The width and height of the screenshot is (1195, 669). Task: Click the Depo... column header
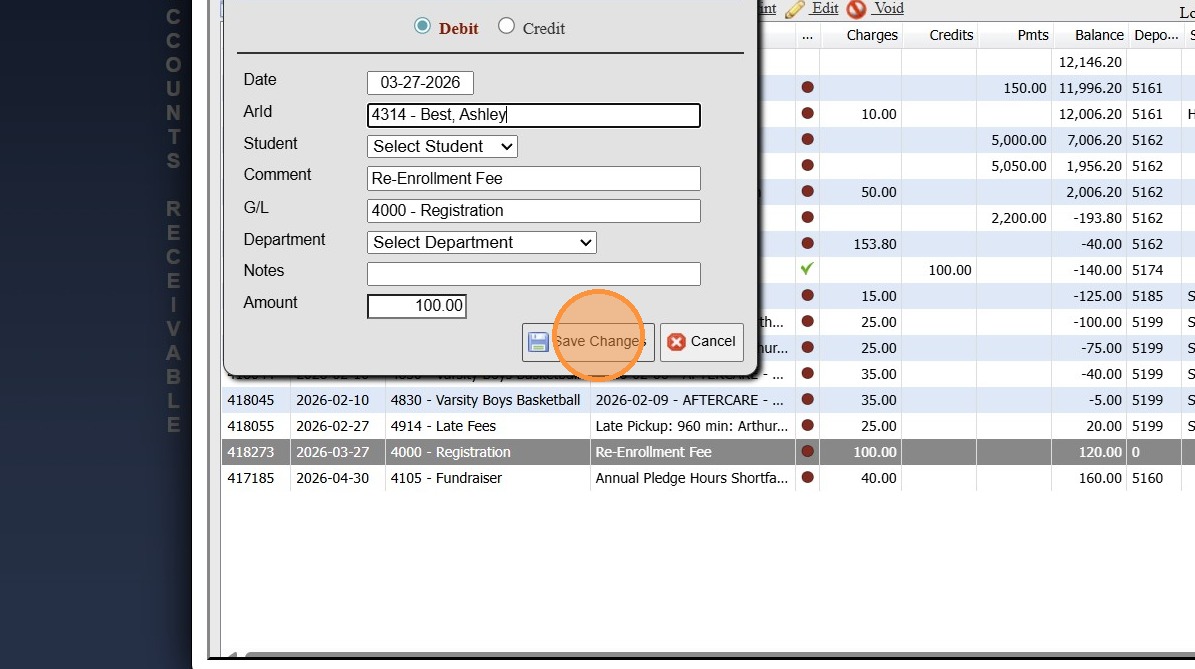click(1156, 35)
